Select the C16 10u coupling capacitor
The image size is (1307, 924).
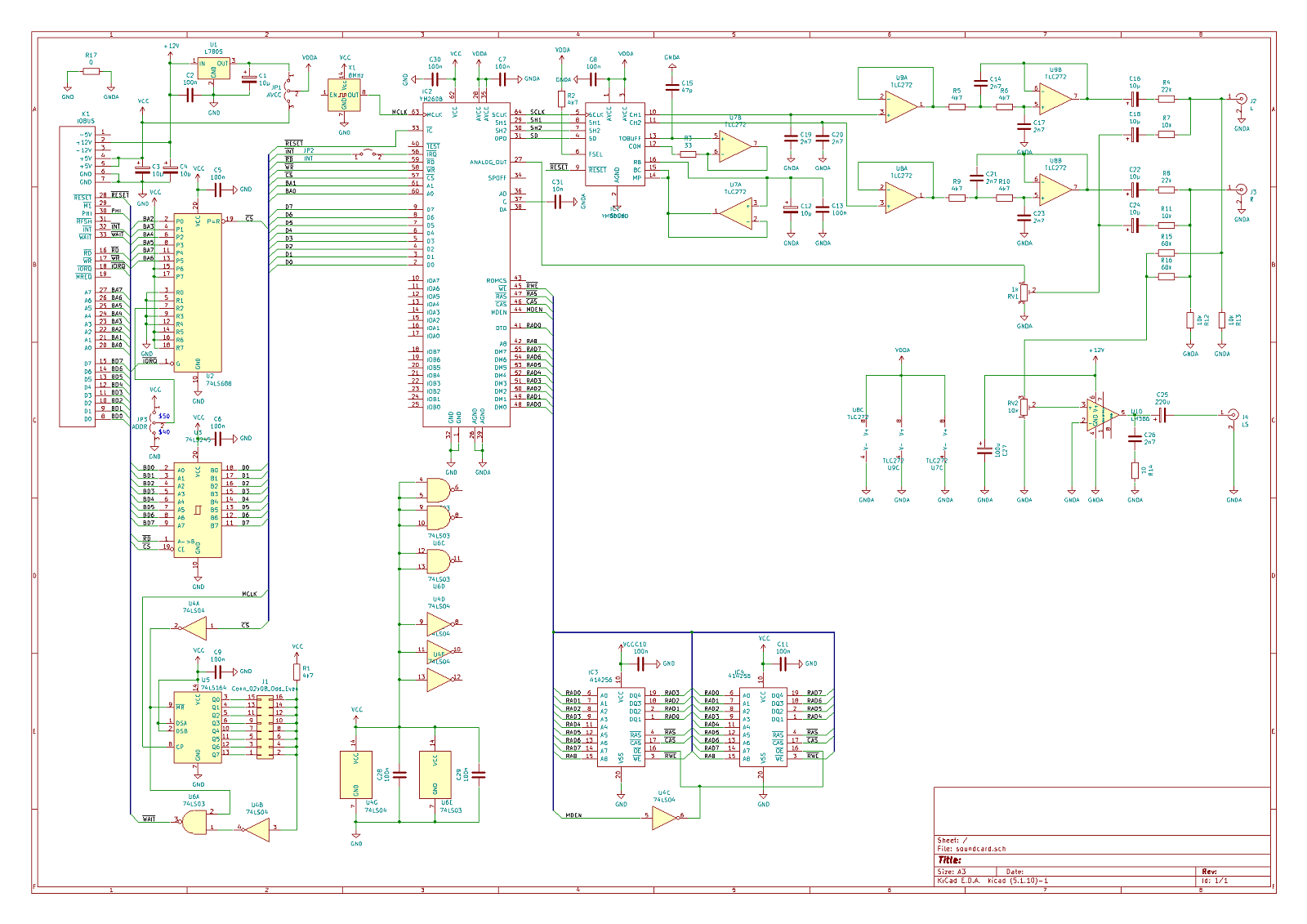coord(1135,99)
